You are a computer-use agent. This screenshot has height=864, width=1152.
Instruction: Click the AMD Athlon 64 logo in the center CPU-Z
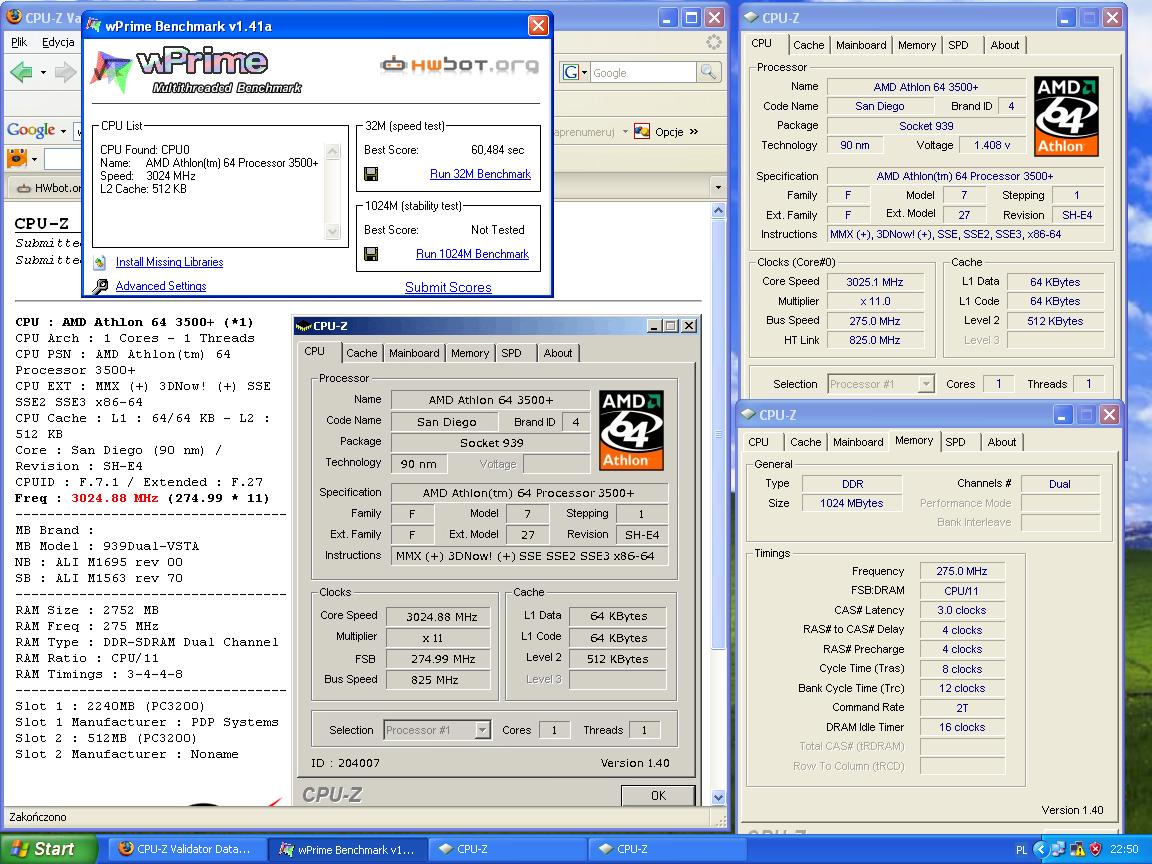(631, 430)
